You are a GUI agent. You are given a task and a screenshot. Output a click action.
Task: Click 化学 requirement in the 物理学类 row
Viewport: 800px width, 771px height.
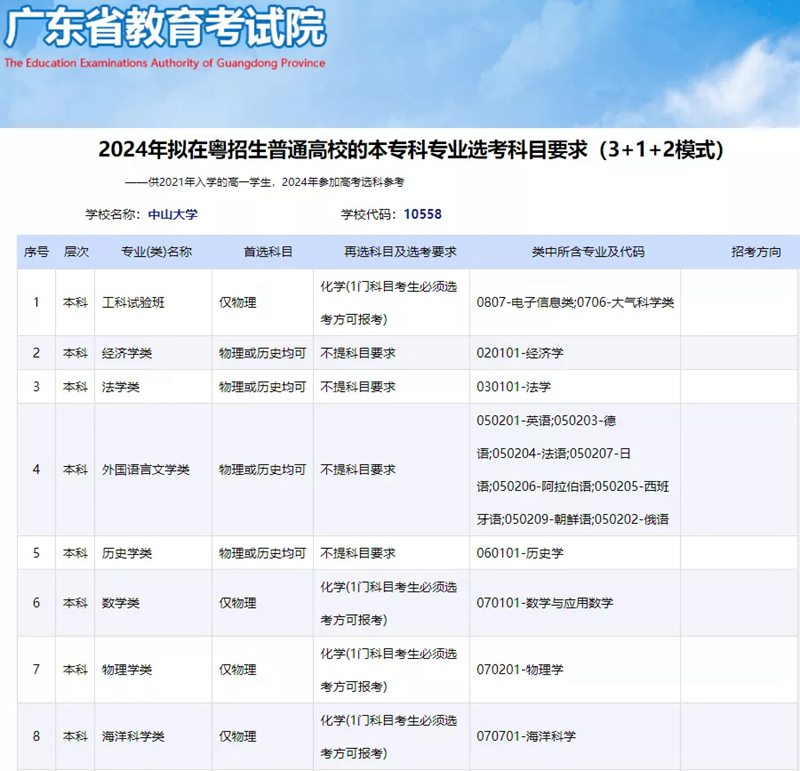[x=388, y=670]
